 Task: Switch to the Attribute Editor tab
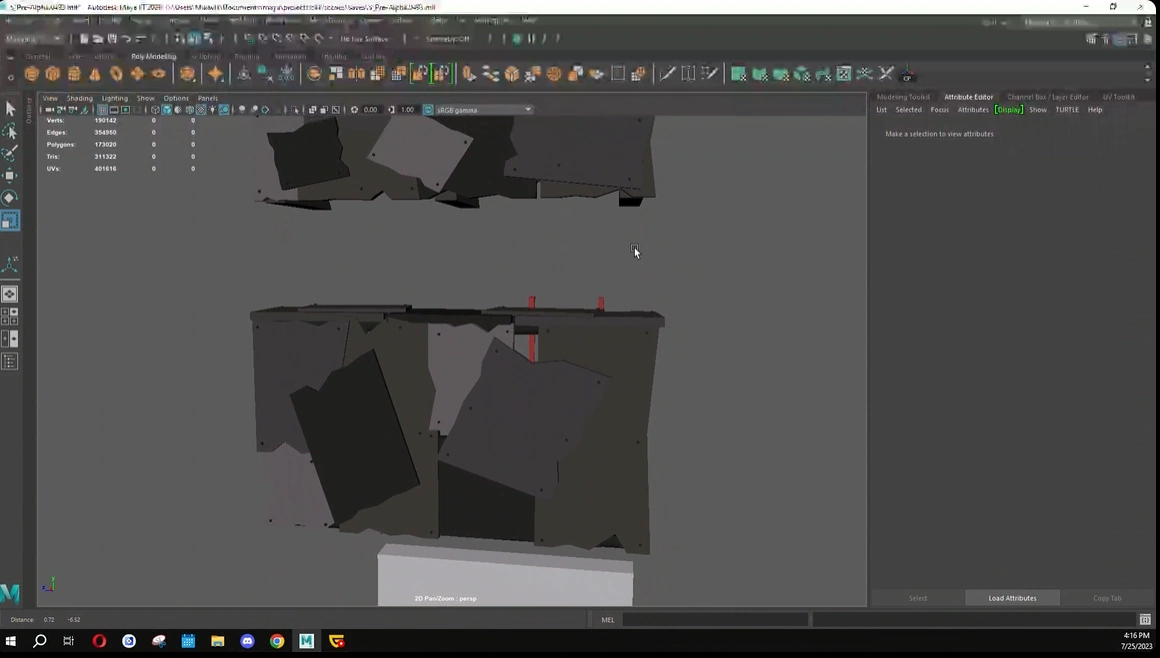[x=968, y=97]
